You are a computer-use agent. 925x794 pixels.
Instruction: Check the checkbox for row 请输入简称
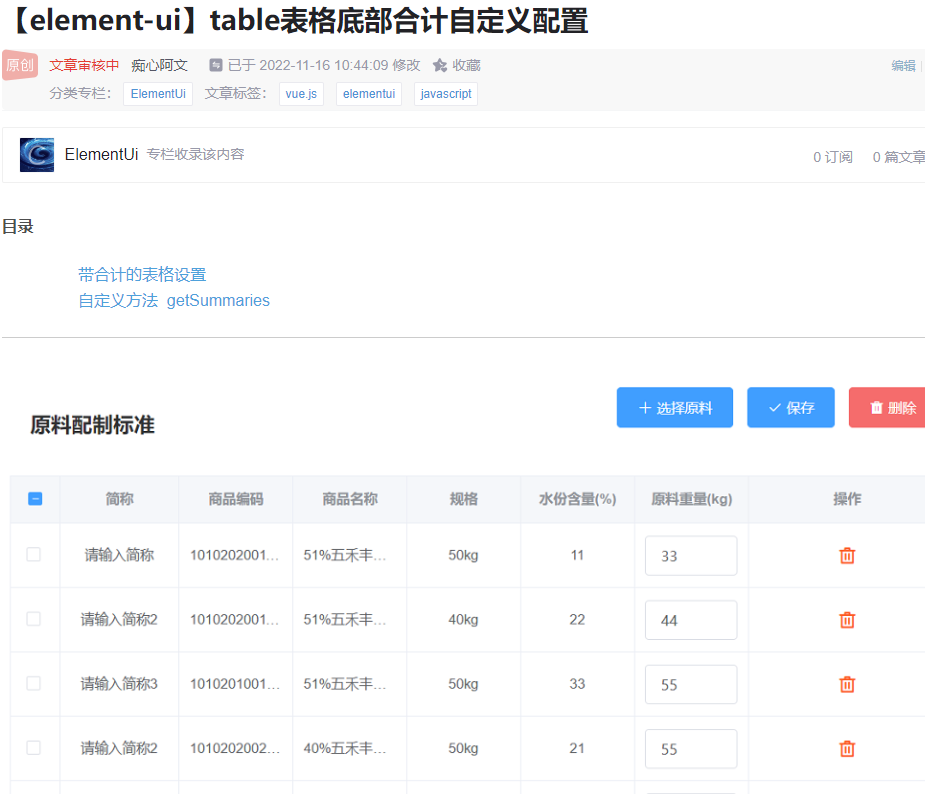(34, 554)
